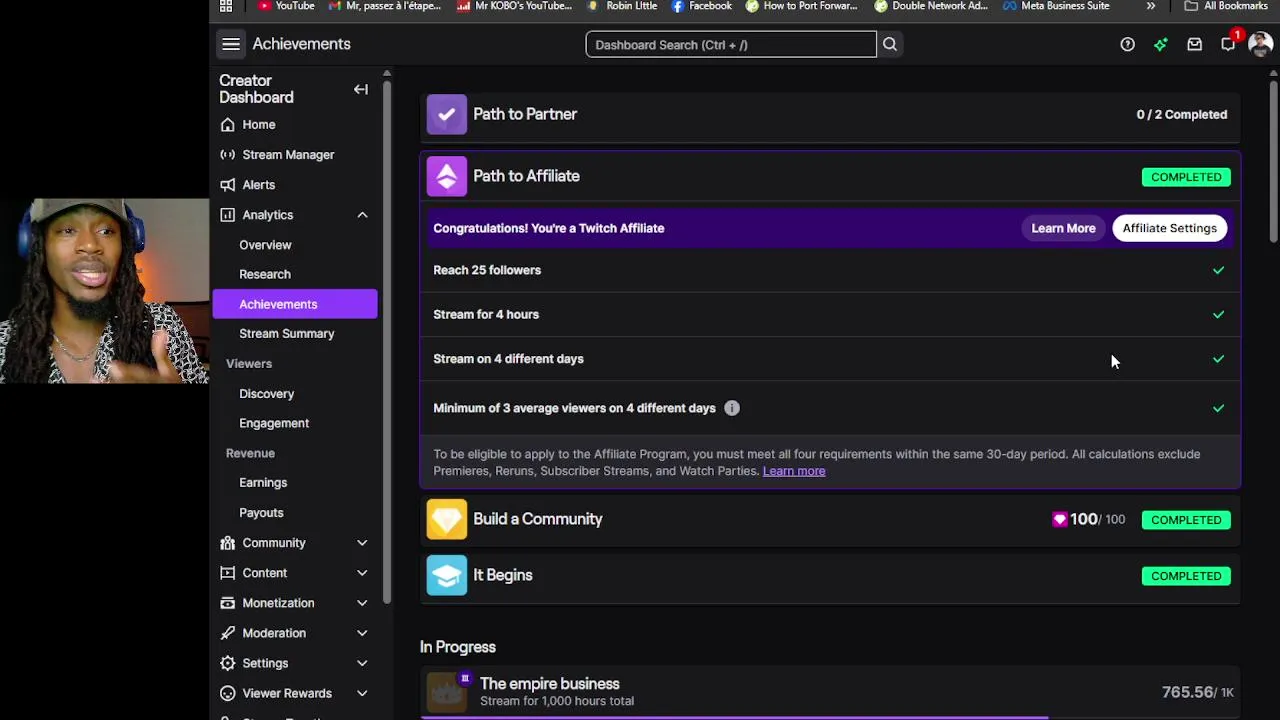Screen dimensions: 1280x720
Task: Open Payouts under Revenue
Action: pos(261,513)
